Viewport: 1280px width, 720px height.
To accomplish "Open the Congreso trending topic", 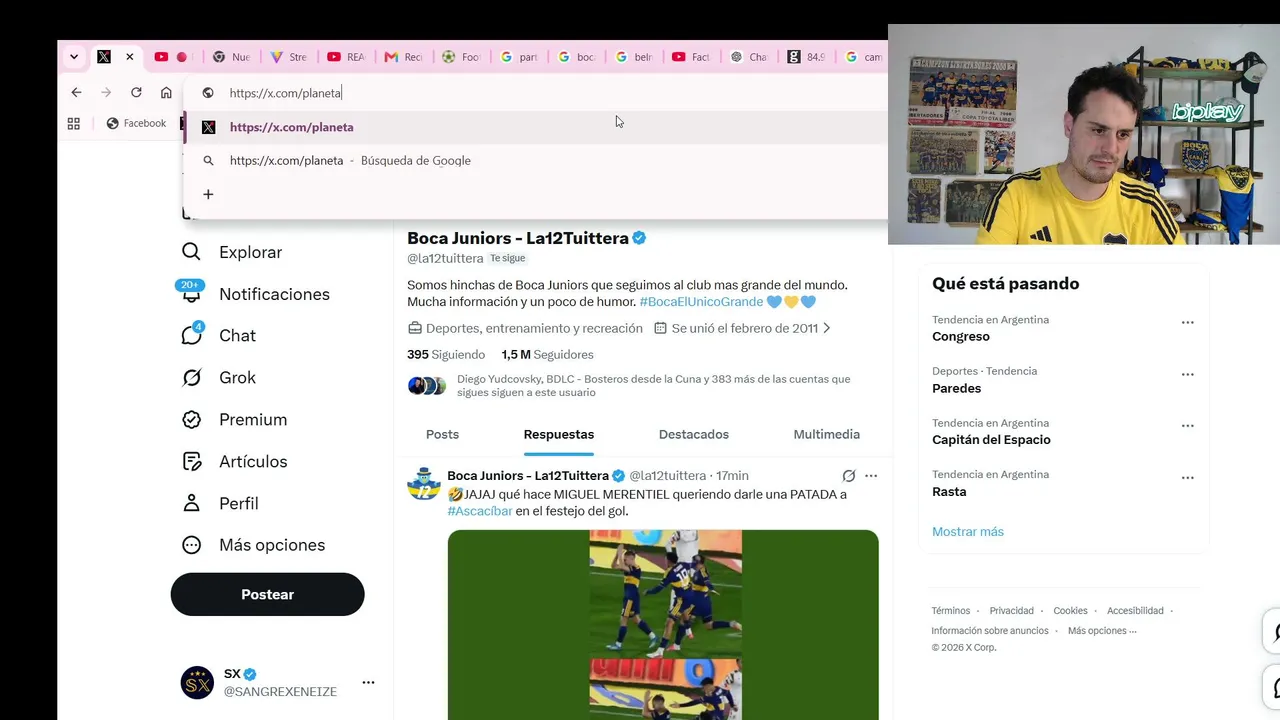I will coord(961,337).
